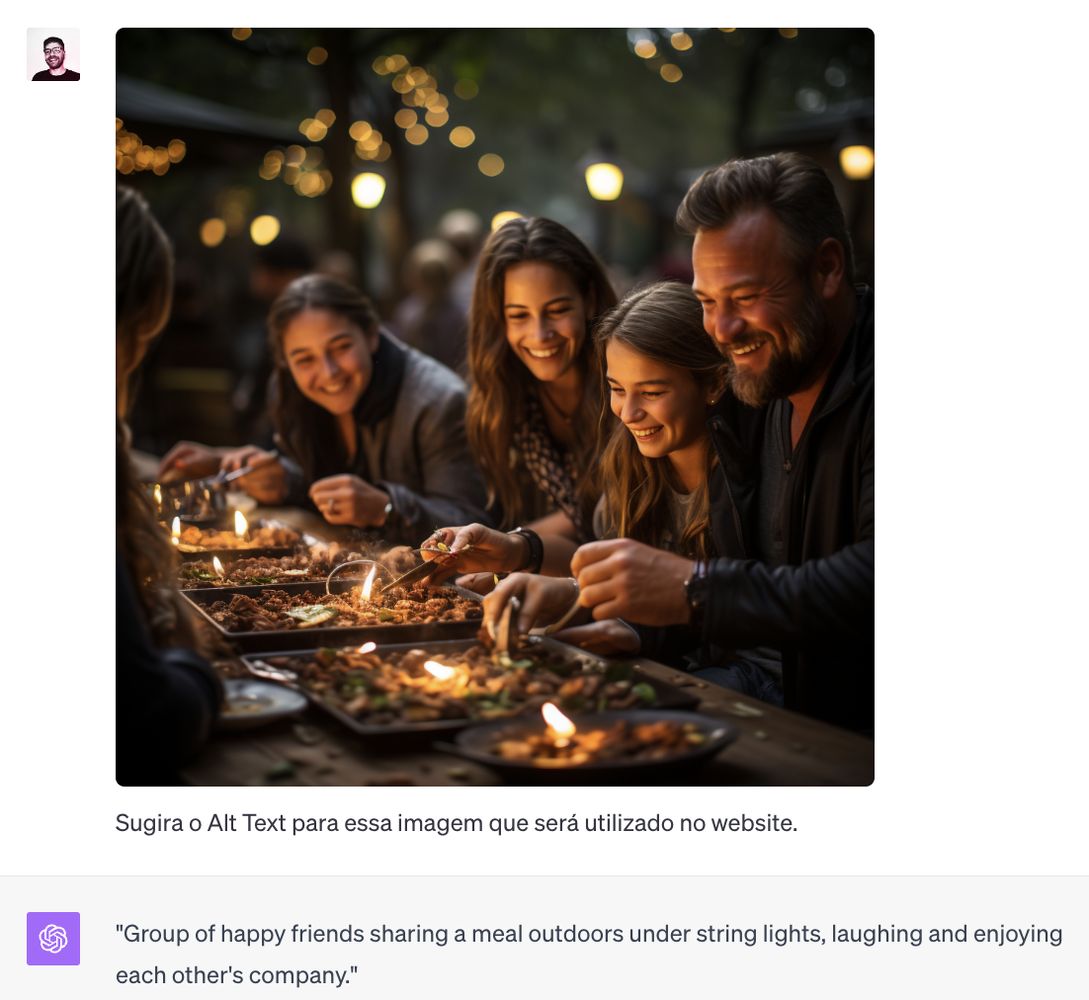The height and width of the screenshot is (1000, 1089).
Task: Click the user profile avatar
Action: 53,55
